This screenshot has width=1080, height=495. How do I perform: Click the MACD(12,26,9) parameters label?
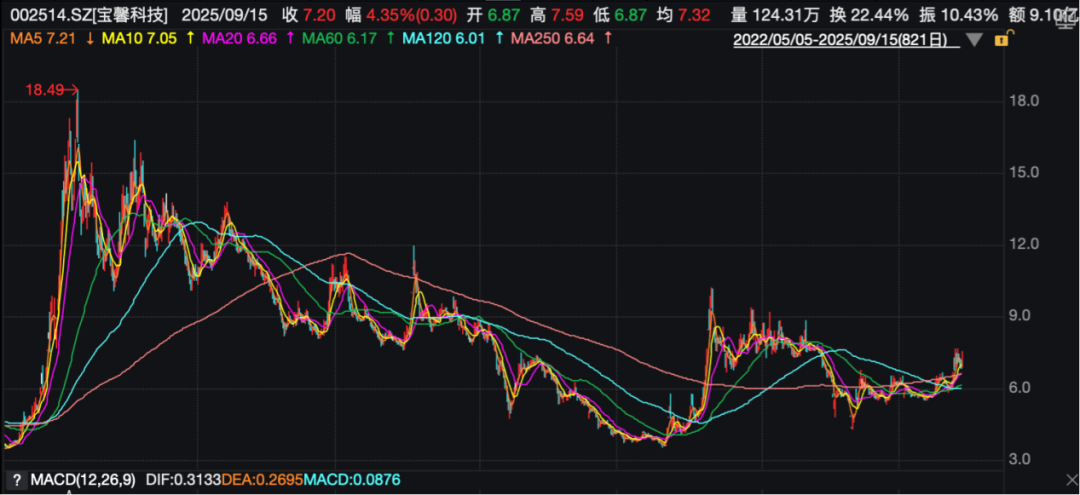point(81,479)
